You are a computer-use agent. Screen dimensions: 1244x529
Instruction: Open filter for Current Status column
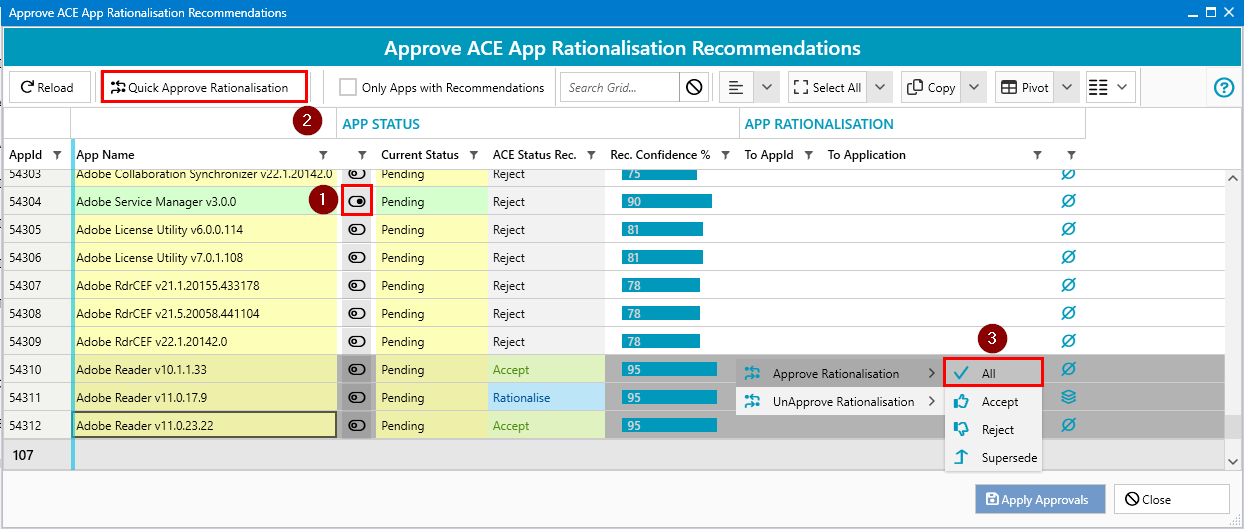tap(474, 155)
